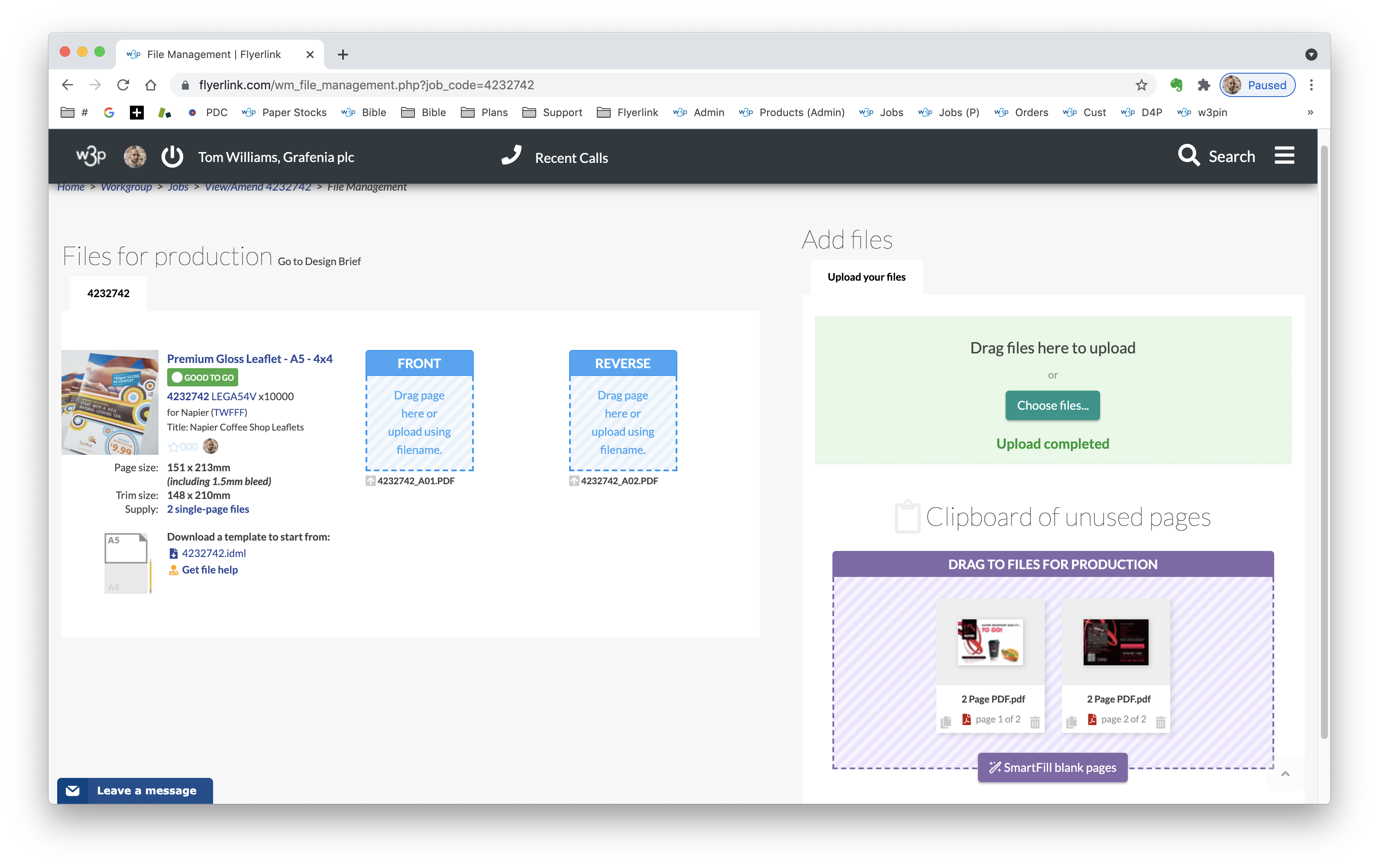Click the power logout icon
The image size is (1379, 868).
[x=172, y=157]
